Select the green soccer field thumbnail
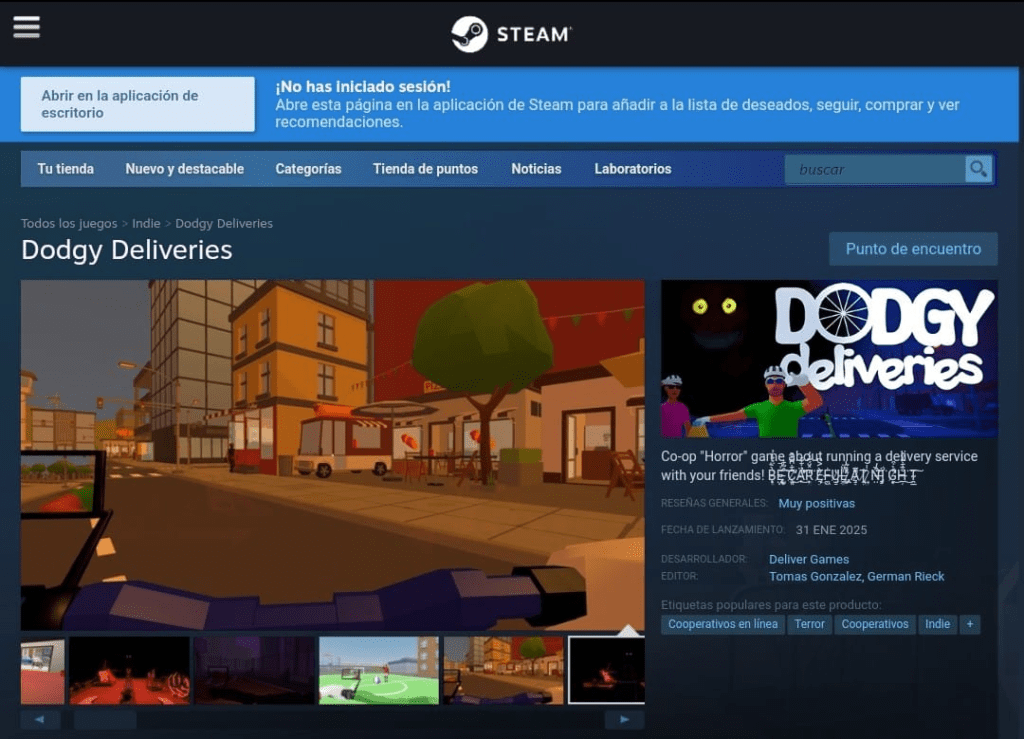This screenshot has height=739, width=1024. point(378,670)
